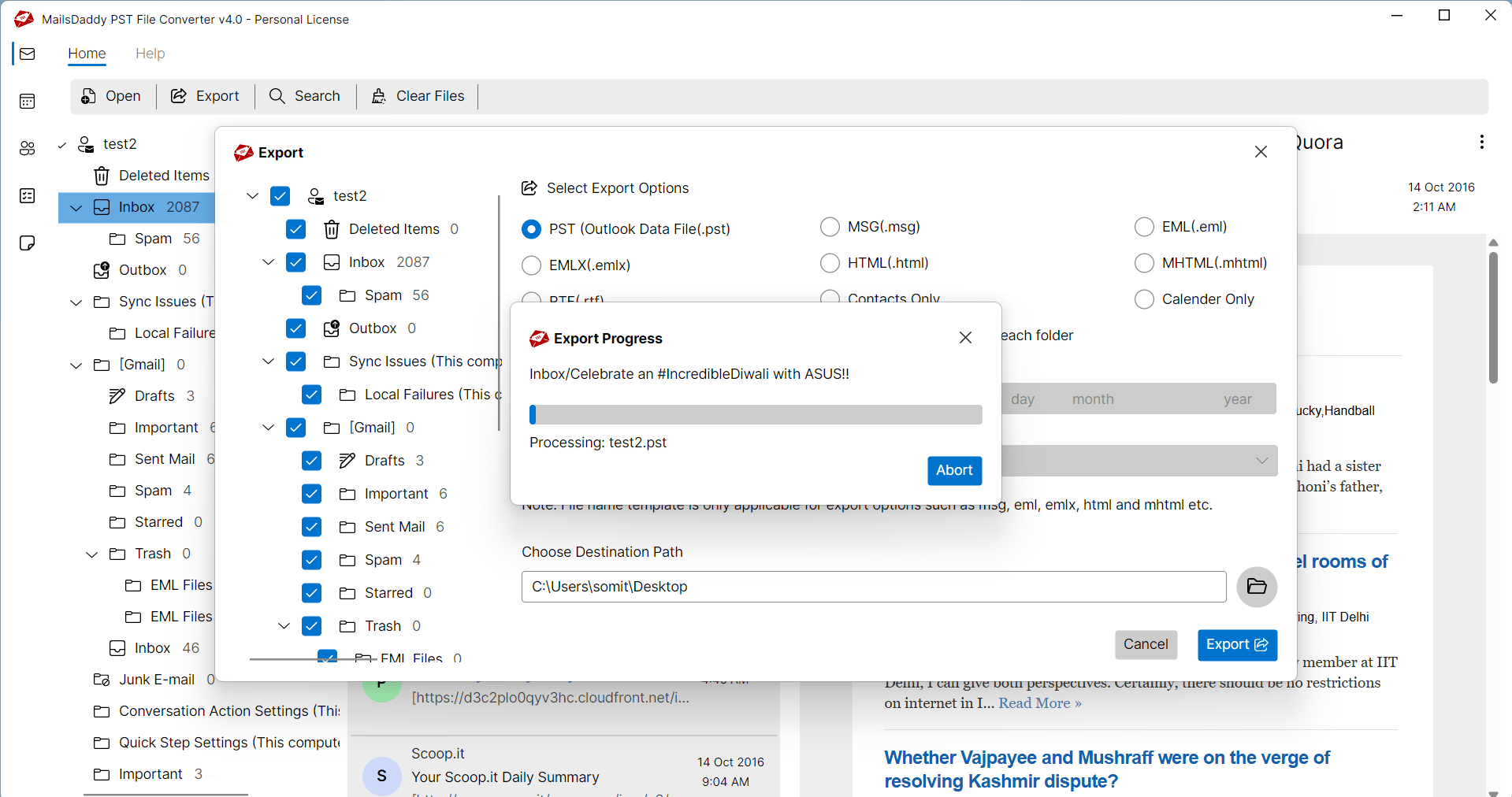Switch to the Home tab
Image resolution: width=1512 pixels, height=797 pixels.
[87, 54]
